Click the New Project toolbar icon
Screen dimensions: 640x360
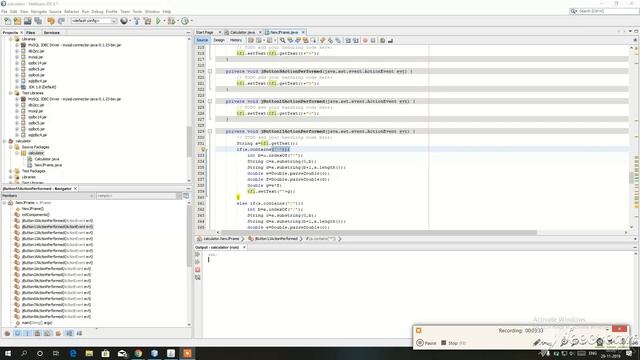(17, 21)
